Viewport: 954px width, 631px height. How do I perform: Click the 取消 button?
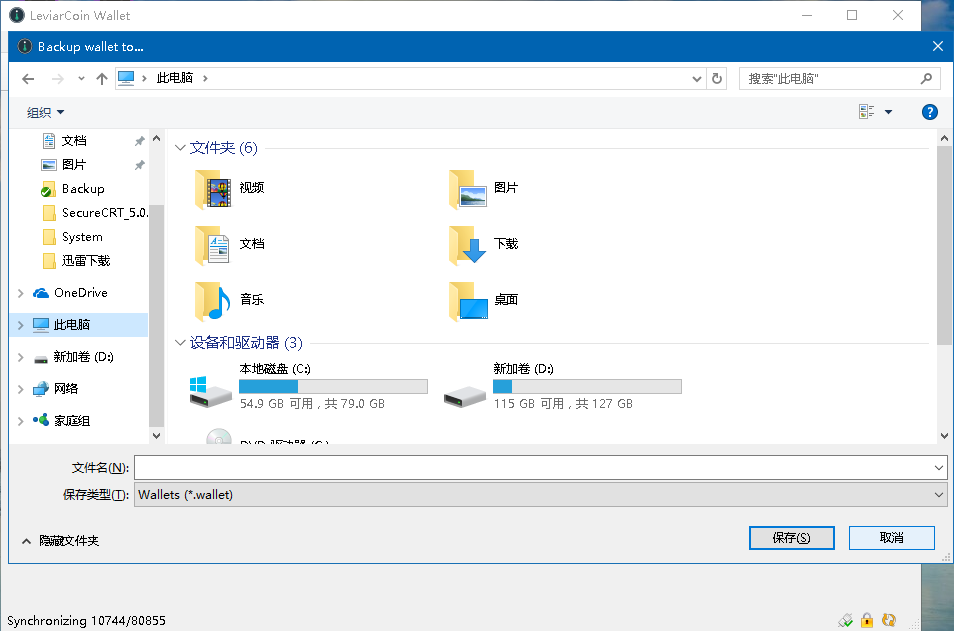tap(891, 538)
